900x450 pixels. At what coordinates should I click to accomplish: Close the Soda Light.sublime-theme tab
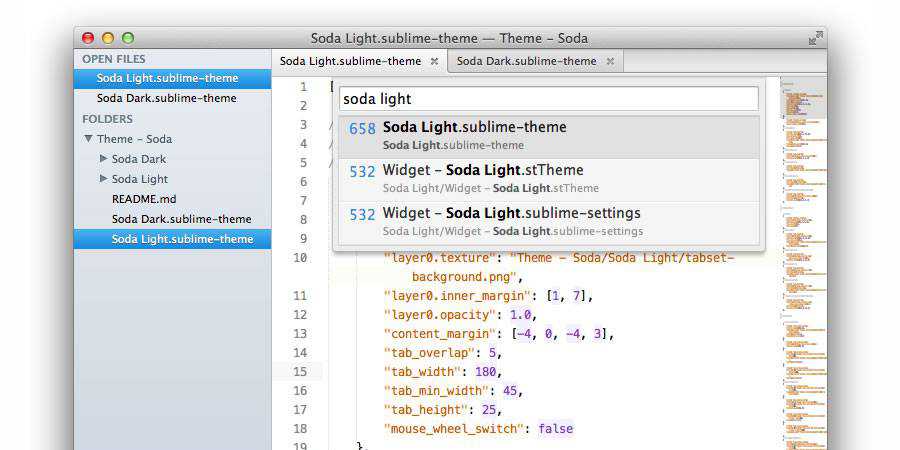[434, 61]
